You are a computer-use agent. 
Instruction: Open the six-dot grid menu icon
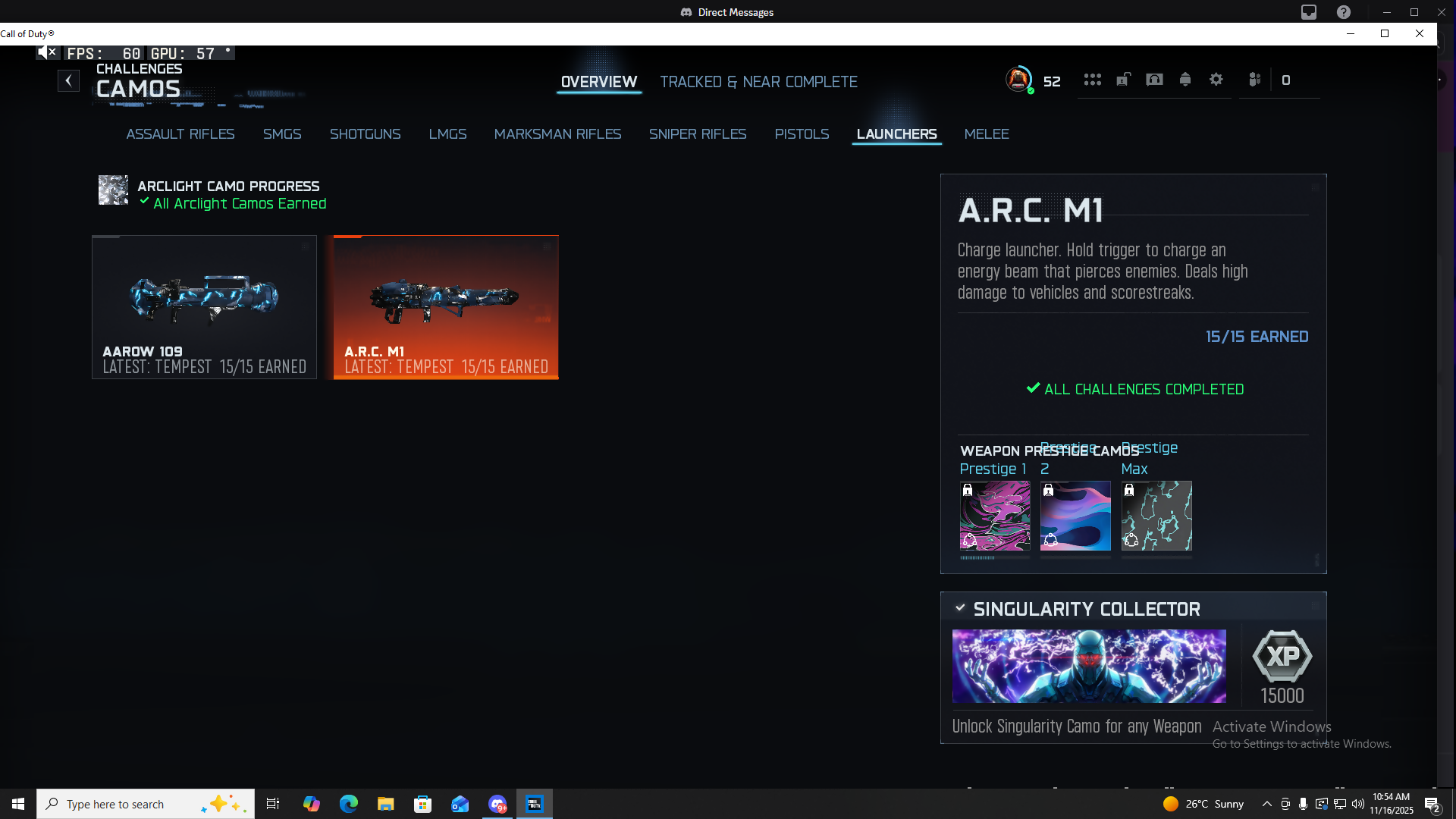pyautogui.click(x=1092, y=80)
